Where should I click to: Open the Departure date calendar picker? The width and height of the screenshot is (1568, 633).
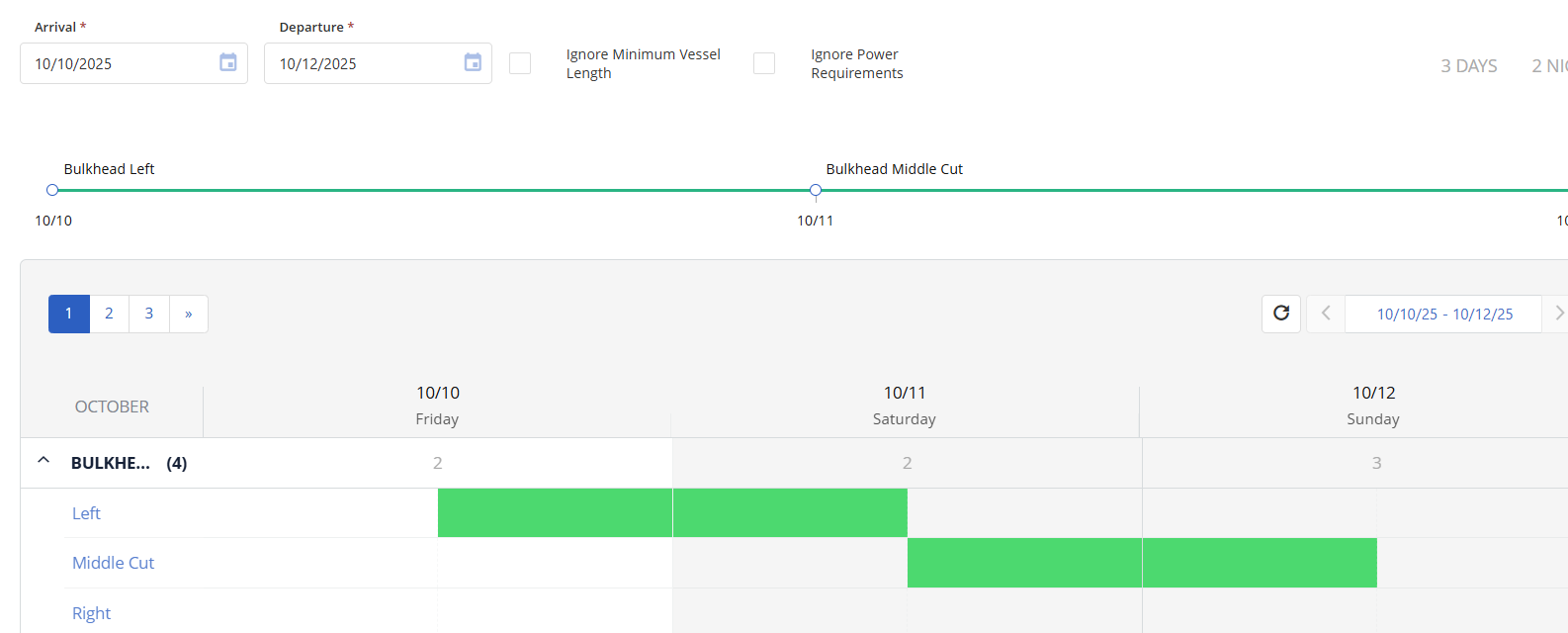point(473,63)
